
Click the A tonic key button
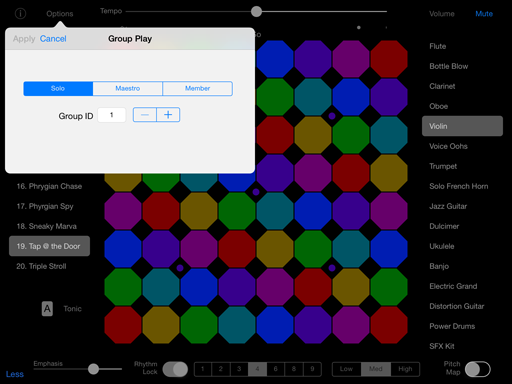pos(47,309)
